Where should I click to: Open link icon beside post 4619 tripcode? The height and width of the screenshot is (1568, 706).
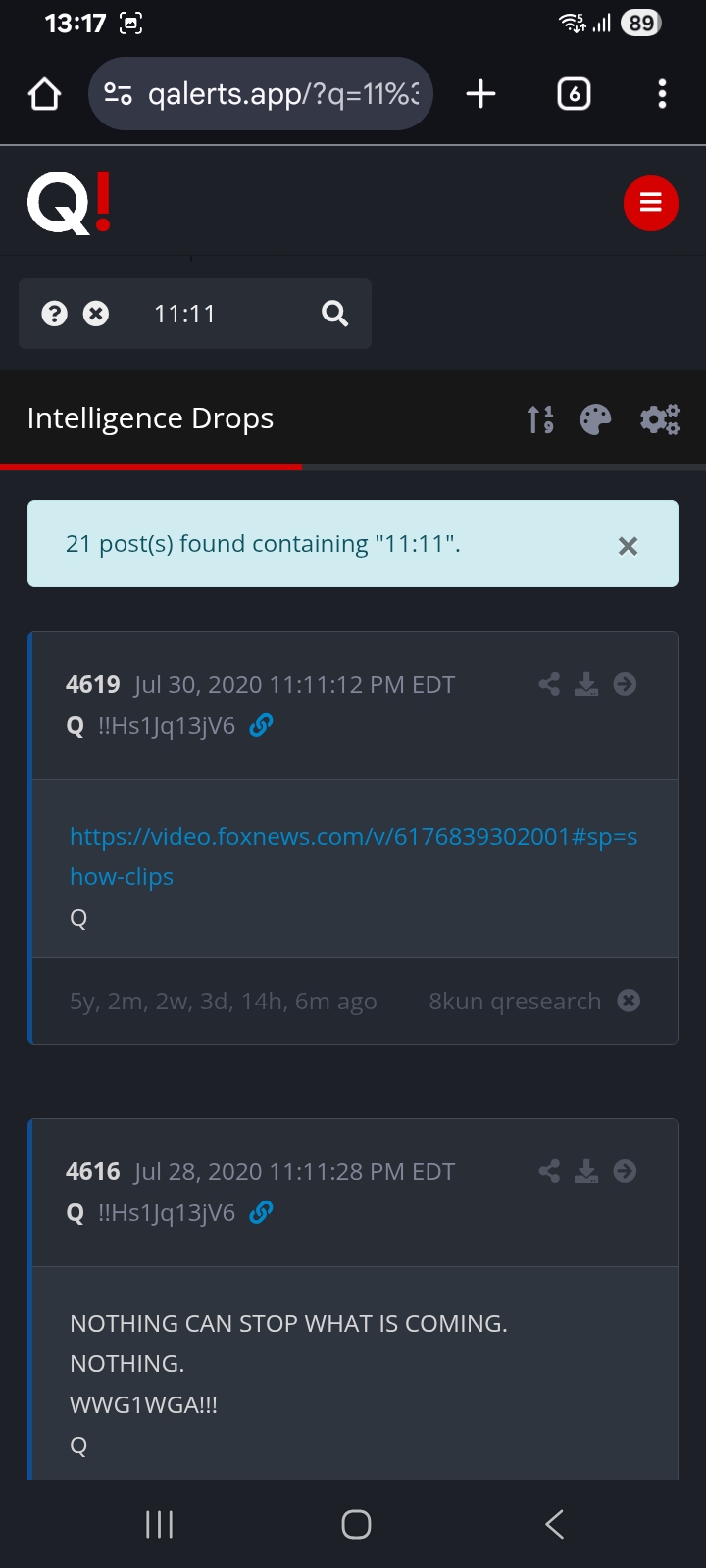(x=261, y=725)
